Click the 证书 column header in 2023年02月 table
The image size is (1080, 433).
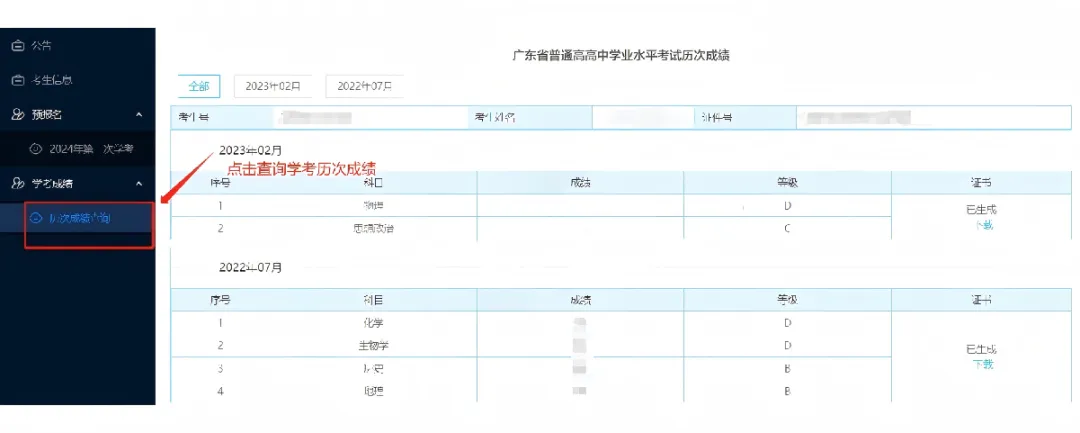coord(982,182)
